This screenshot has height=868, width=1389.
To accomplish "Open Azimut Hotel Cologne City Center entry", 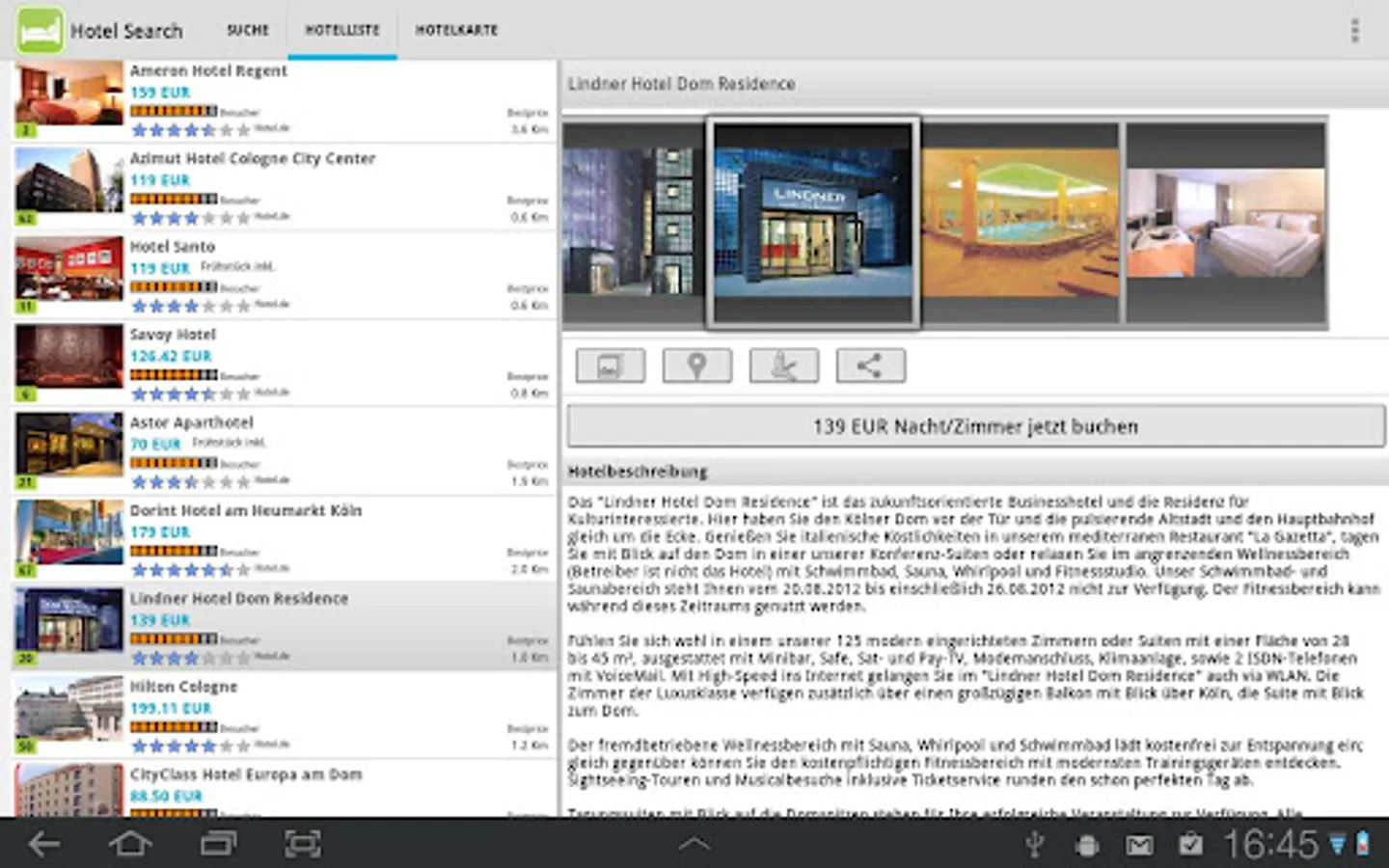I will click(x=285, y=187).
